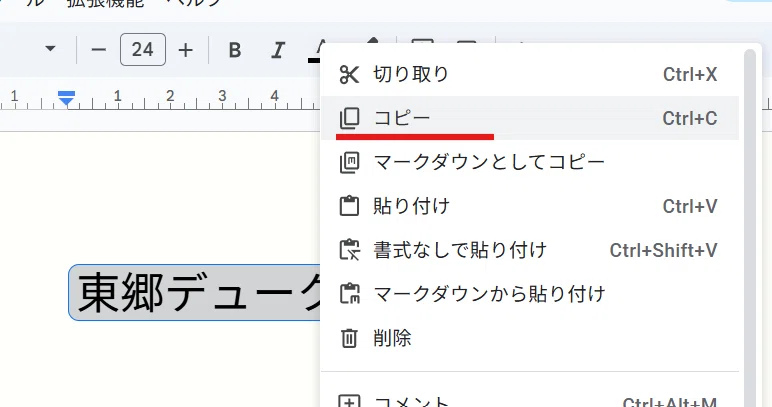
Task: Click the Ctrl+X shortcut label
Action: click(690, 75)
